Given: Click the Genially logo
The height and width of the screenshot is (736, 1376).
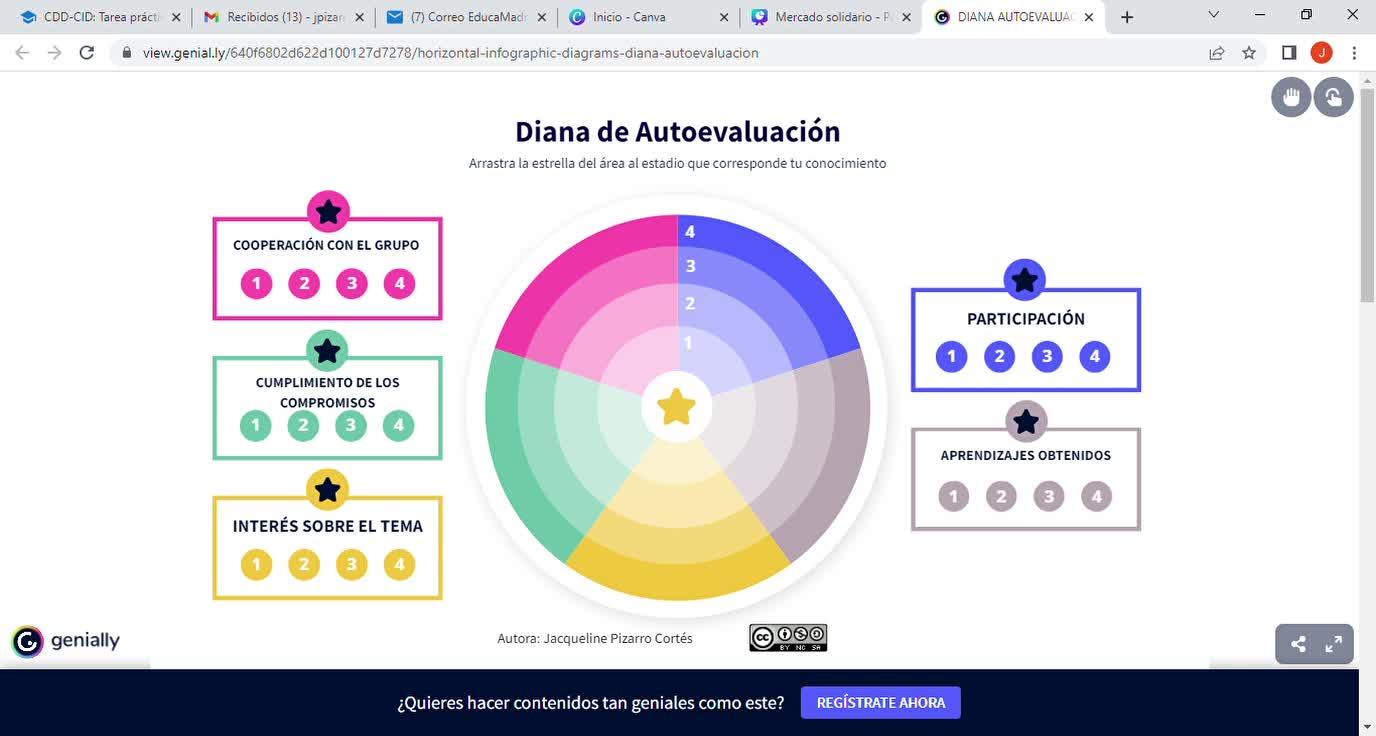Looking at the screenshot, I should point(66,641).
